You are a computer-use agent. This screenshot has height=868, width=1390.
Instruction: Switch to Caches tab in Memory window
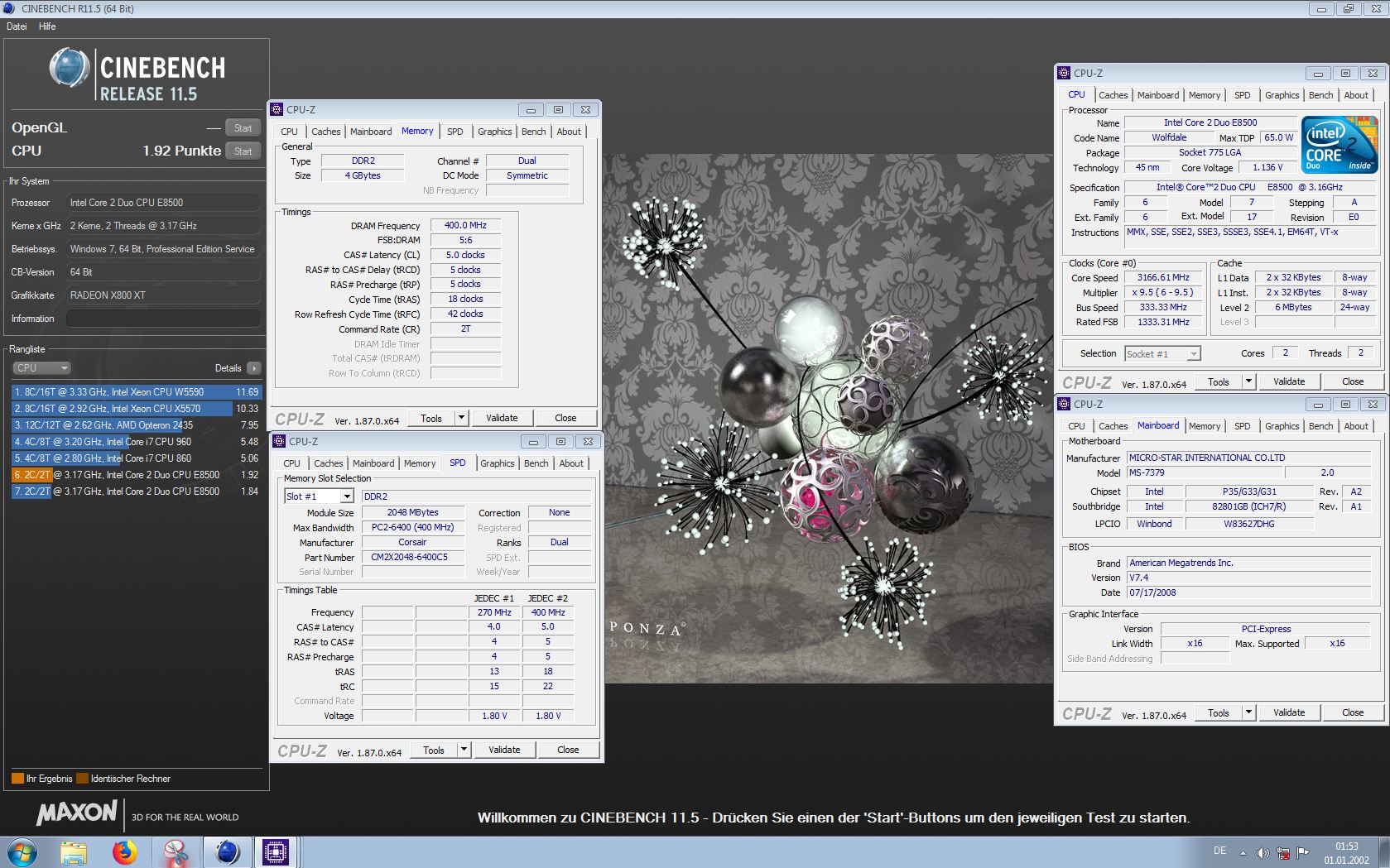326,132
